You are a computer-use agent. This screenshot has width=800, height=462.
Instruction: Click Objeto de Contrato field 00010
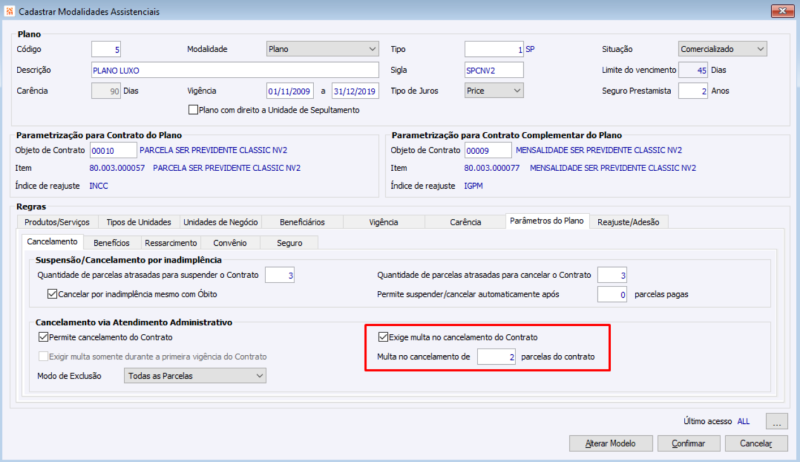point(113,150)
